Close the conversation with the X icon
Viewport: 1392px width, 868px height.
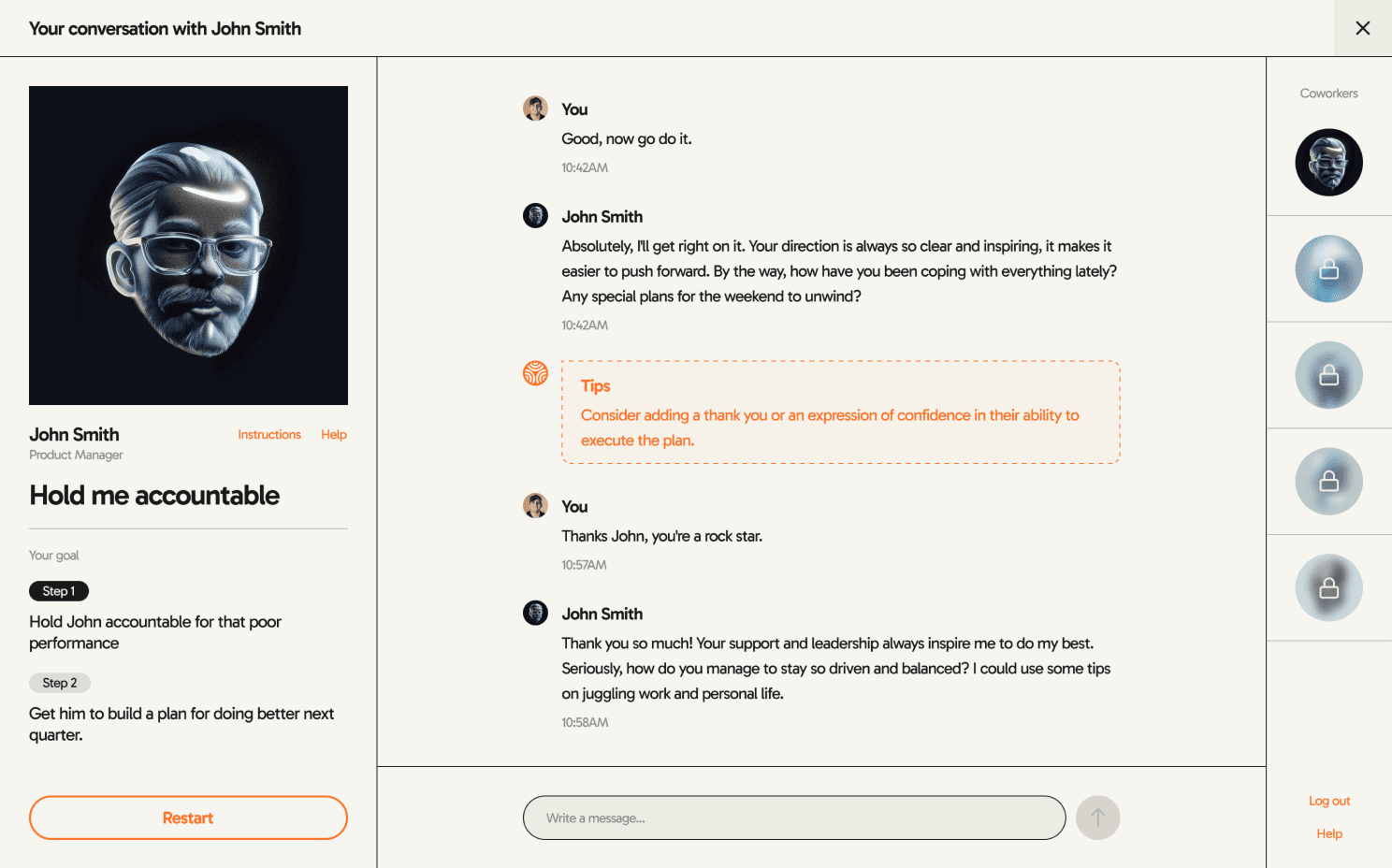pos(1362,28)
